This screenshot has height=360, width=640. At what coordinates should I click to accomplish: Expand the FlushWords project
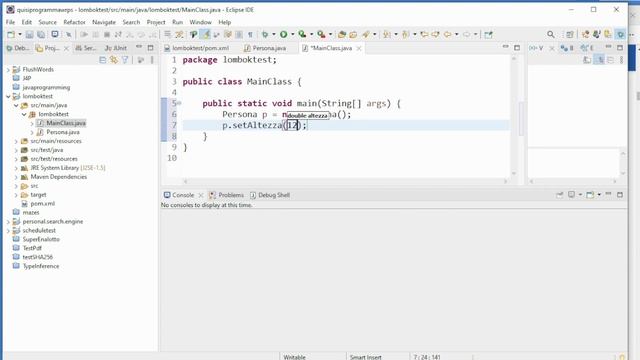tap(8, 69)
